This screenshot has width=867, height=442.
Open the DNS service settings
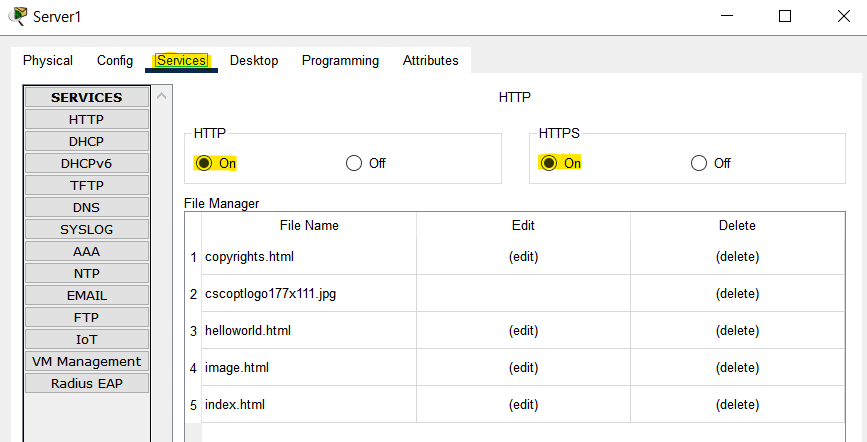(87, 207)
